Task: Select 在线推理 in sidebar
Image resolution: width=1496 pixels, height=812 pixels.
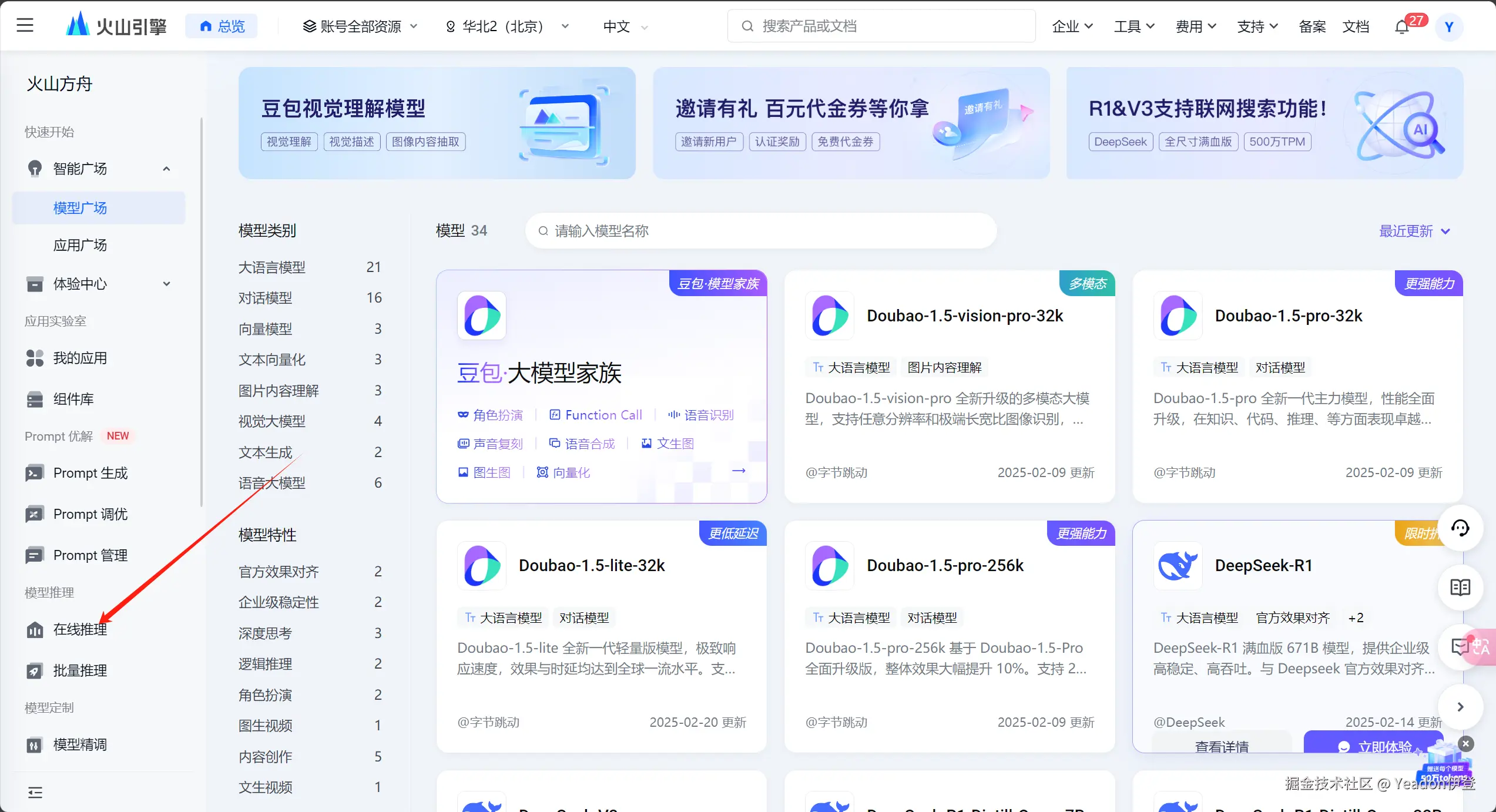Action: pyautogui.click(x=80, y=630)
